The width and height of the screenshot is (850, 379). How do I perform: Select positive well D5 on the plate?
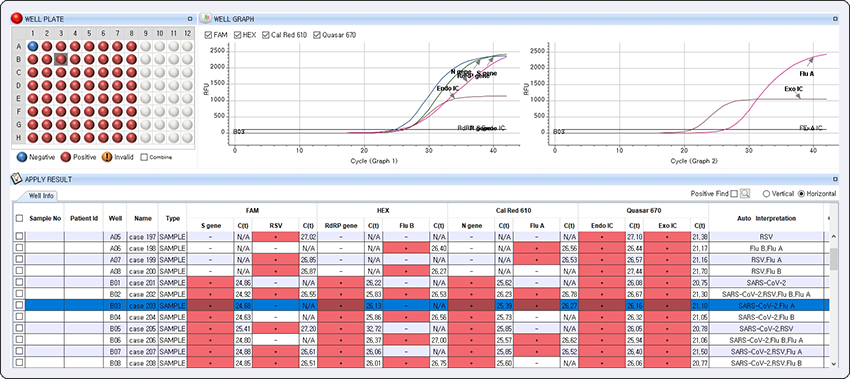click(89, 85)
